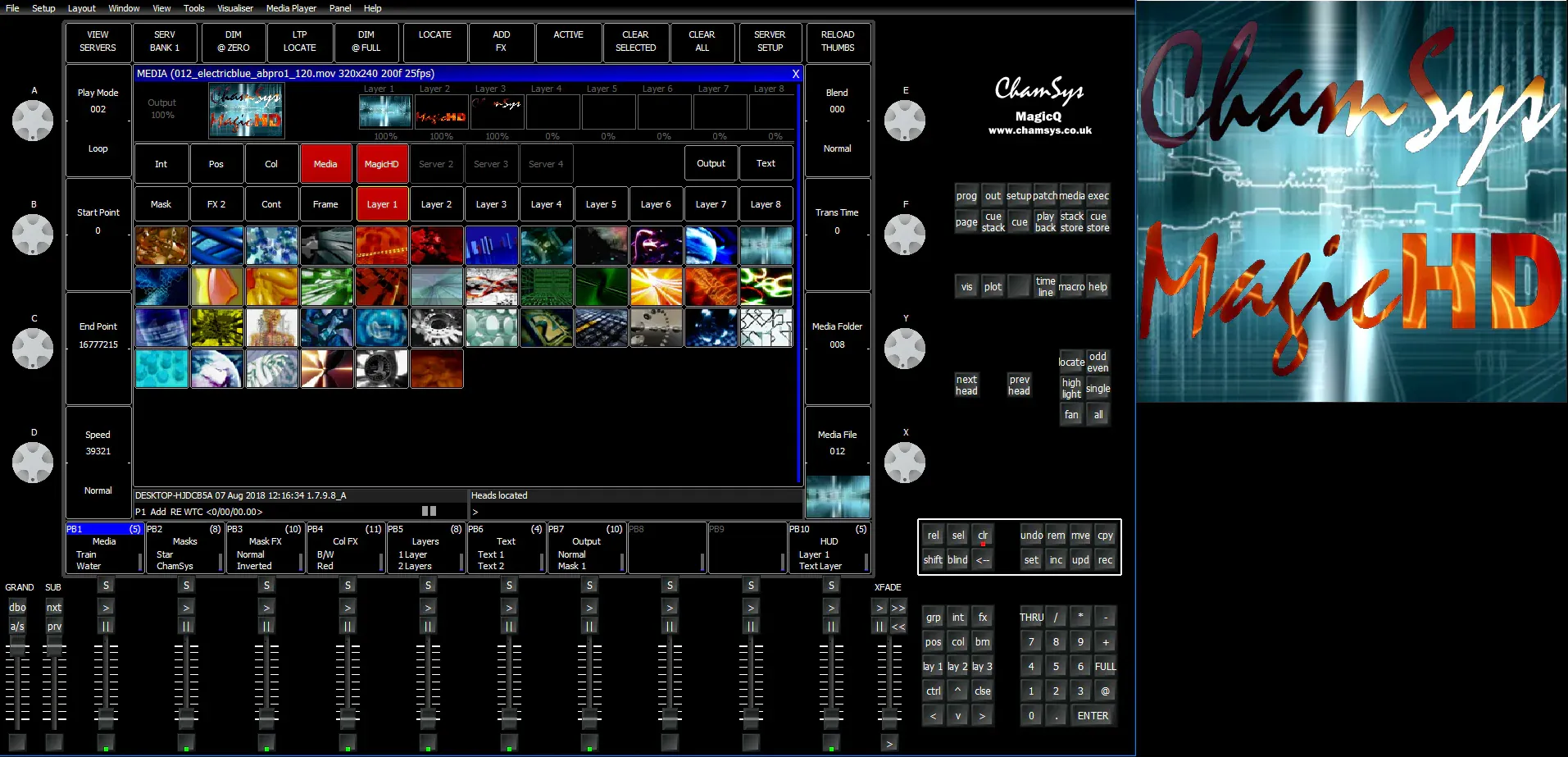
Task: Open the Text attribute tab
Action: [766, 164]
